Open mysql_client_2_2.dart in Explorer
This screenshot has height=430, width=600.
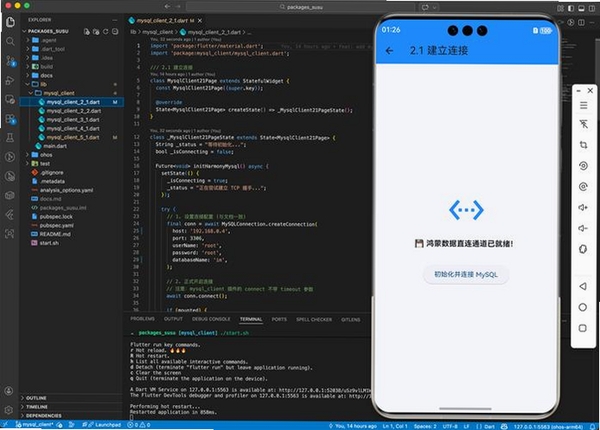[x=74, y=111]
